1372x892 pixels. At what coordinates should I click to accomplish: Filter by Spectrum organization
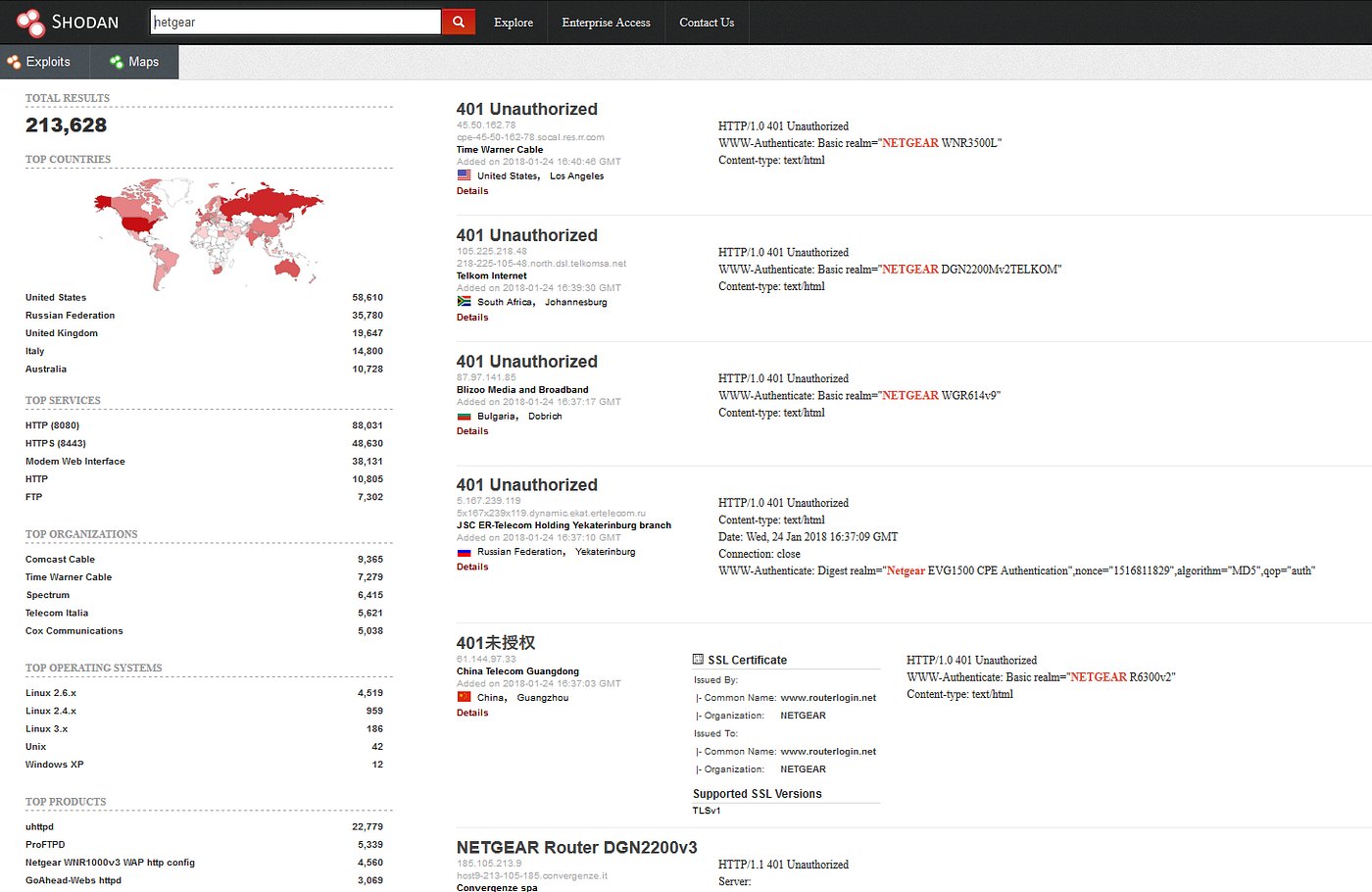tap(47, 595)
